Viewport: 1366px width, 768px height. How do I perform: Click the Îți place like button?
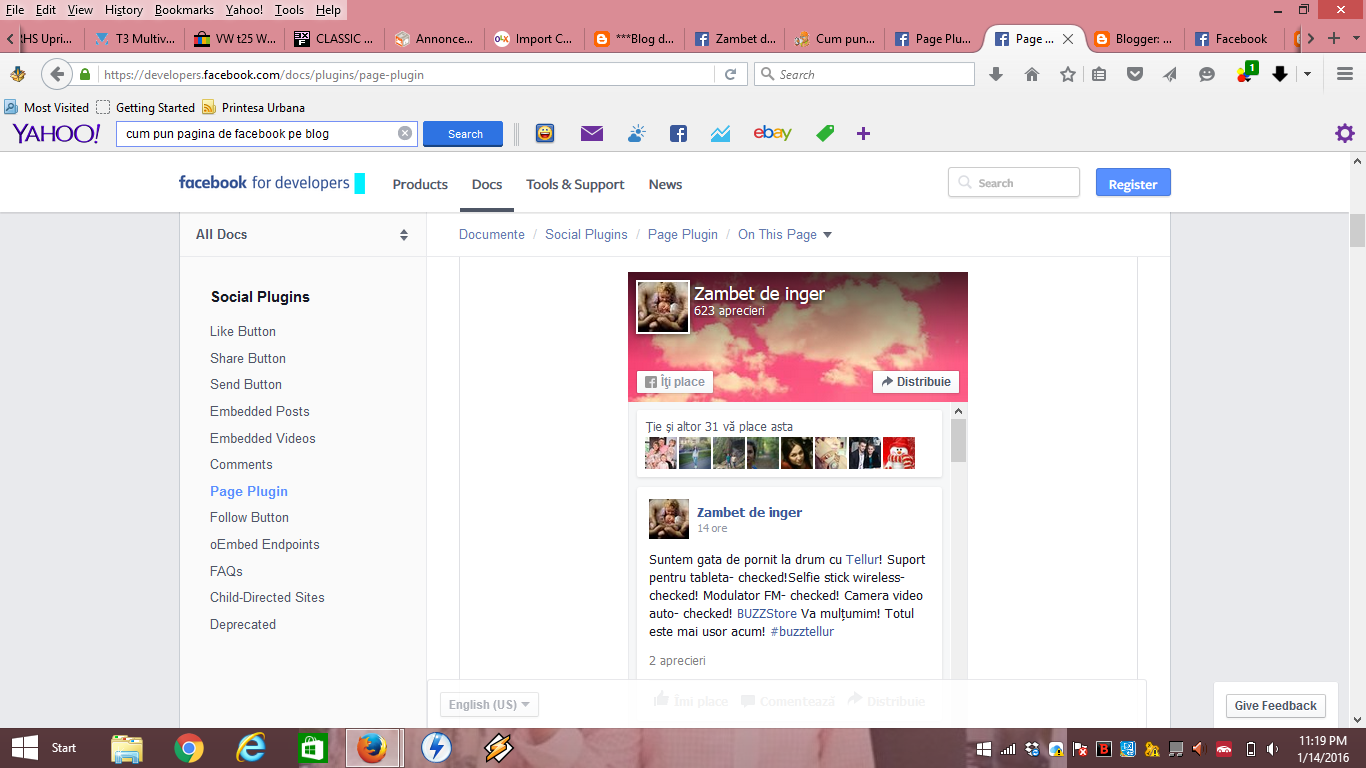click(x=675, y=382)
